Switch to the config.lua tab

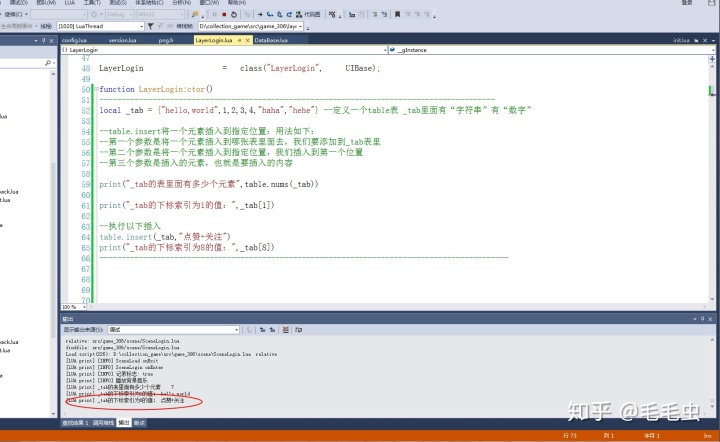(x=74, y=40)
